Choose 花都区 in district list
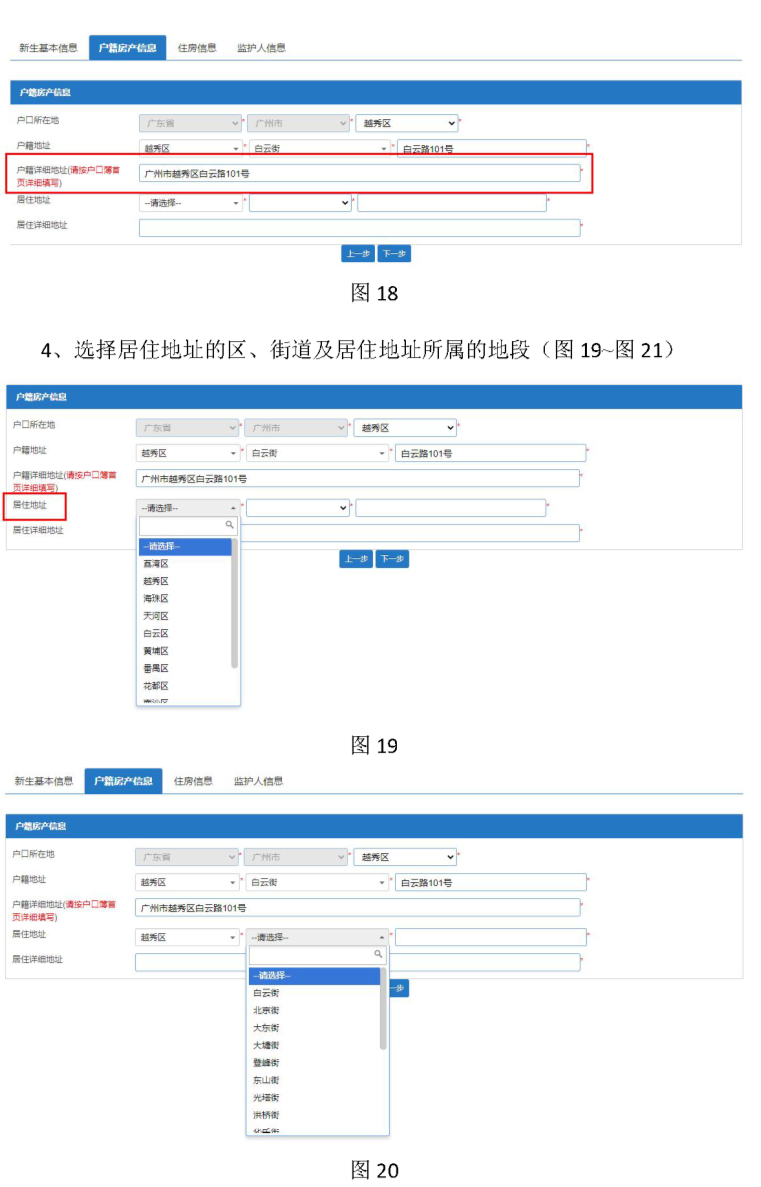This screenshot has width=761, height=1187. pos(185,686)
